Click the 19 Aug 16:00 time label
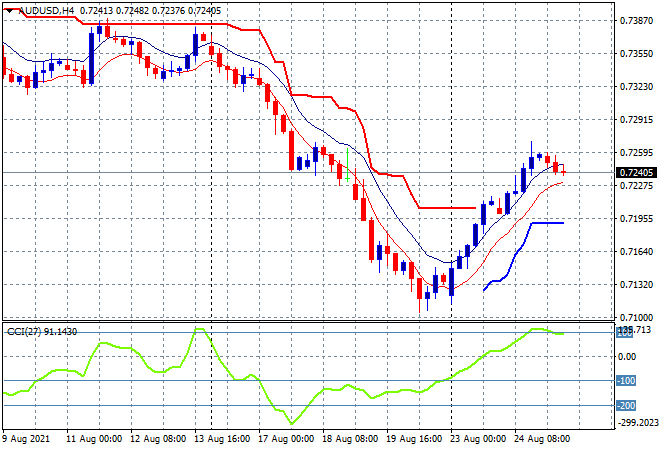The image size is (660, 450). pos(414,439)
